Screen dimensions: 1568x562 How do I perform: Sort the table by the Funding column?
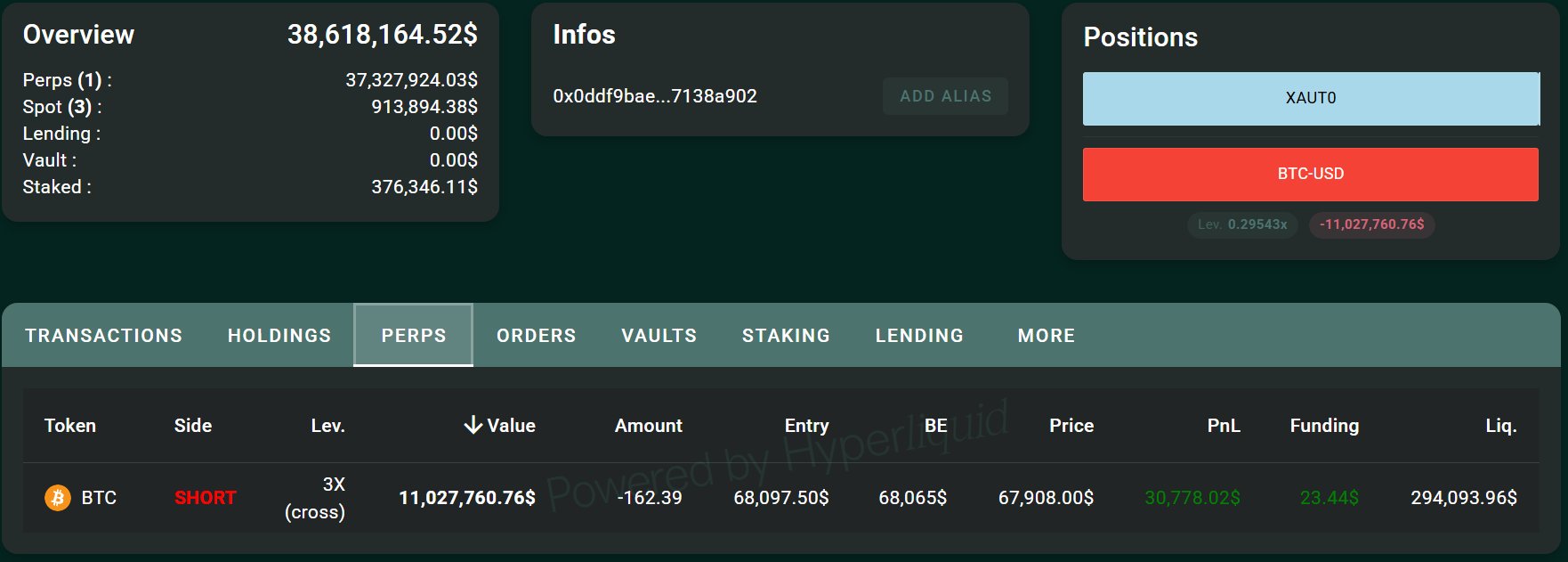click(1324, 426)
